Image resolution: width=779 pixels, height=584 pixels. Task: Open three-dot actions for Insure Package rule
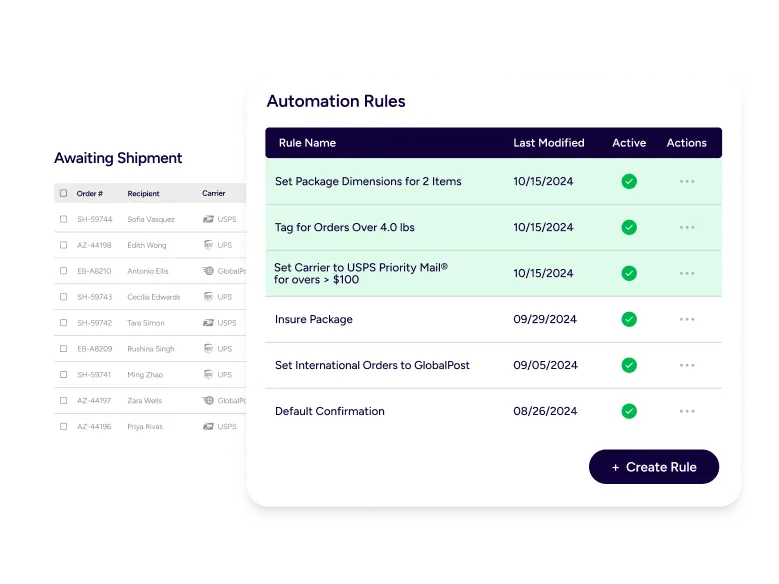point(686,319)
